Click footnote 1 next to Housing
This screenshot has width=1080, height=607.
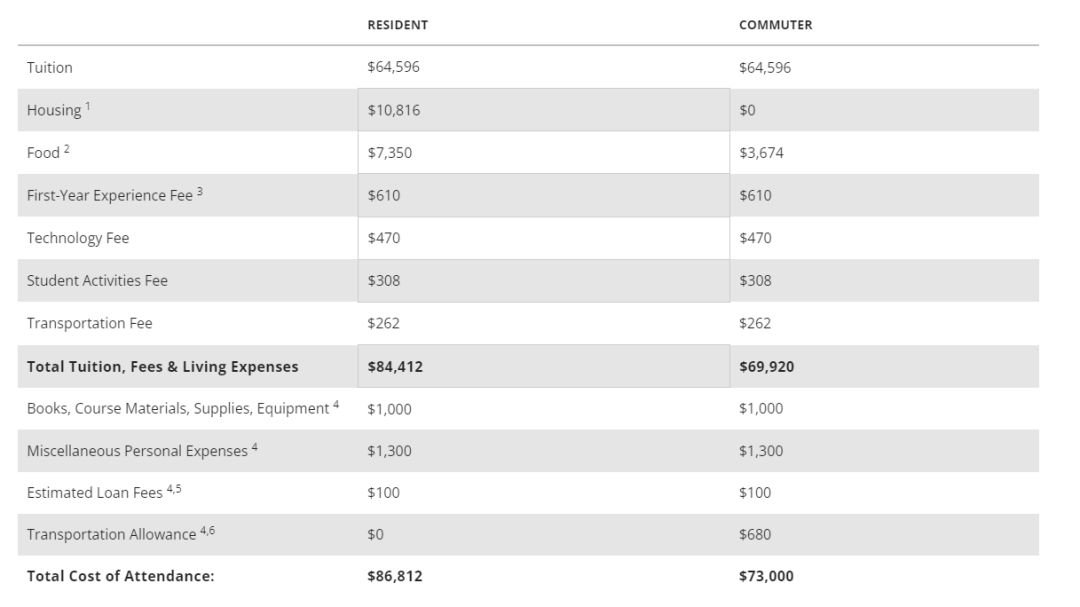87,106
